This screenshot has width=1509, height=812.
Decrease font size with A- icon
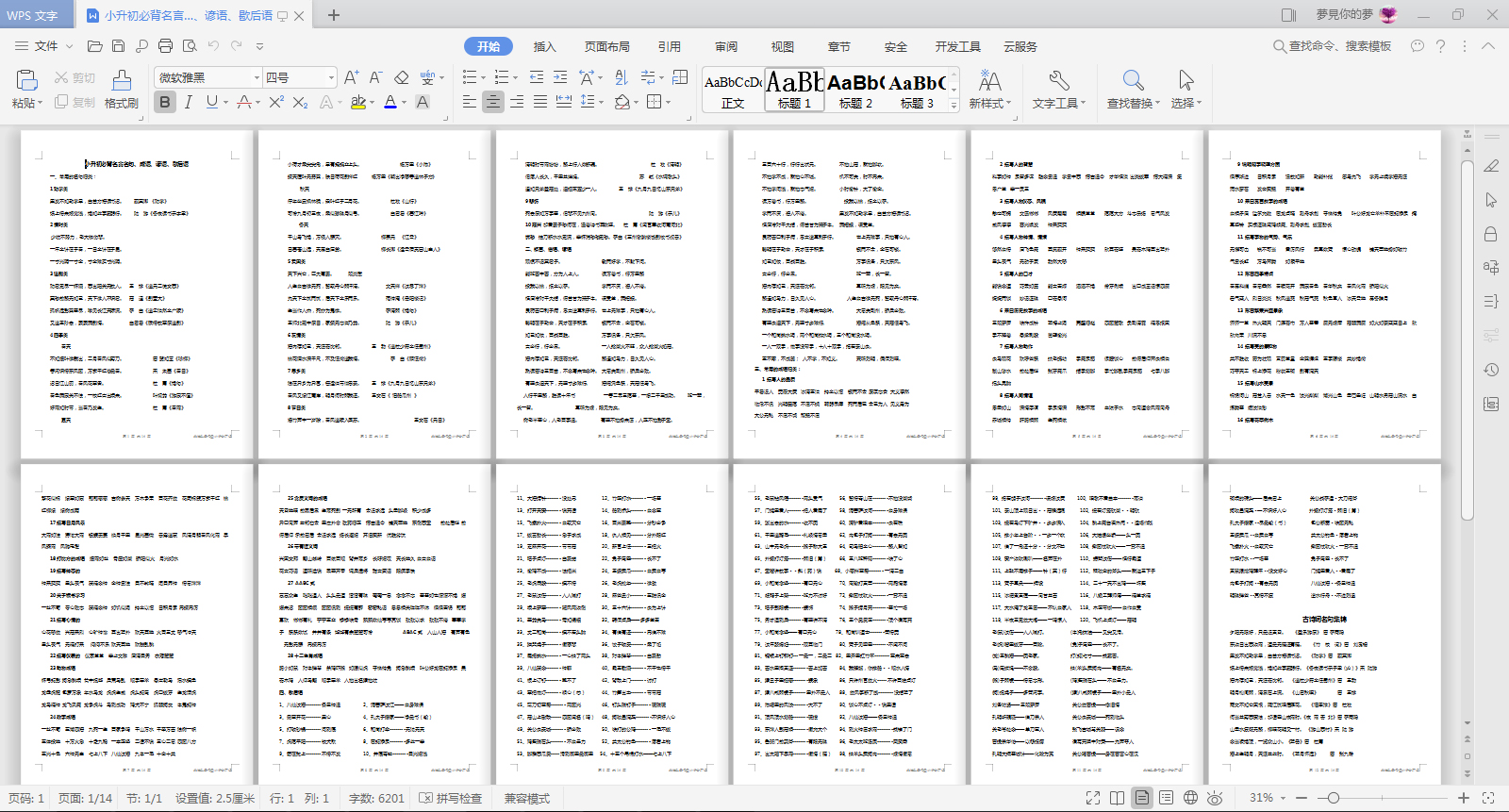pyautogui.click(x=375, y=77)
